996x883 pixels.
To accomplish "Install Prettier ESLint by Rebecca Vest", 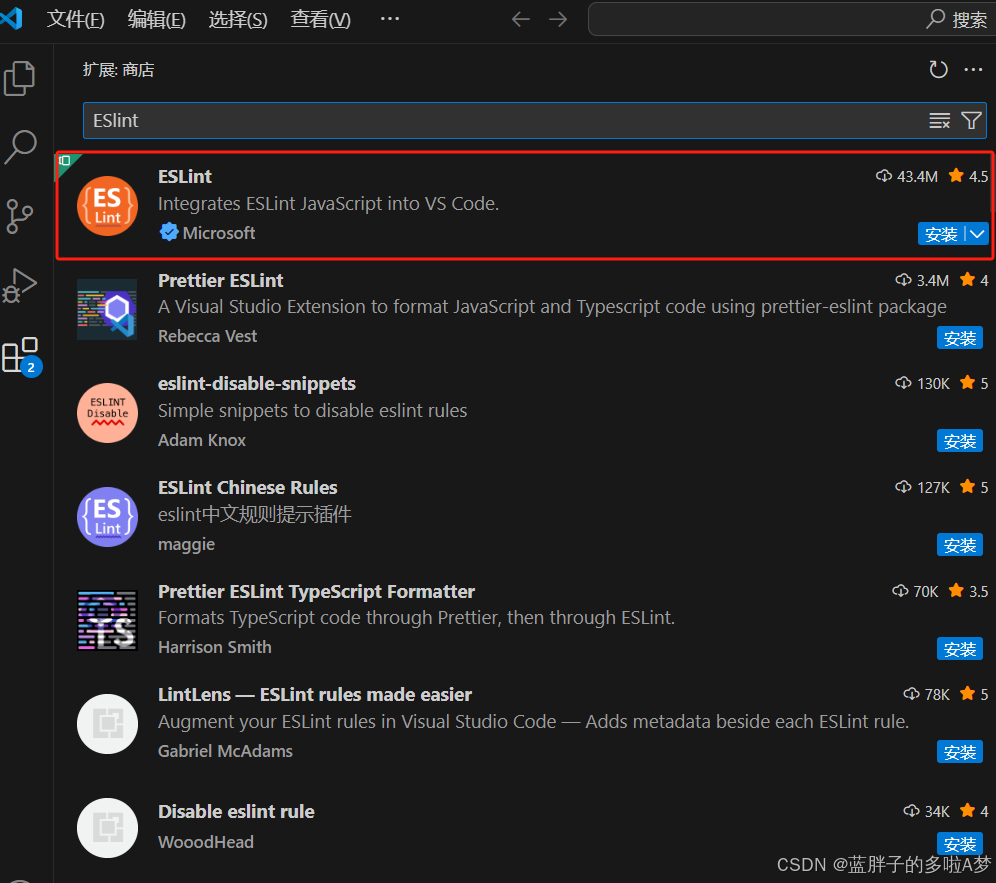I will point(959,338).
